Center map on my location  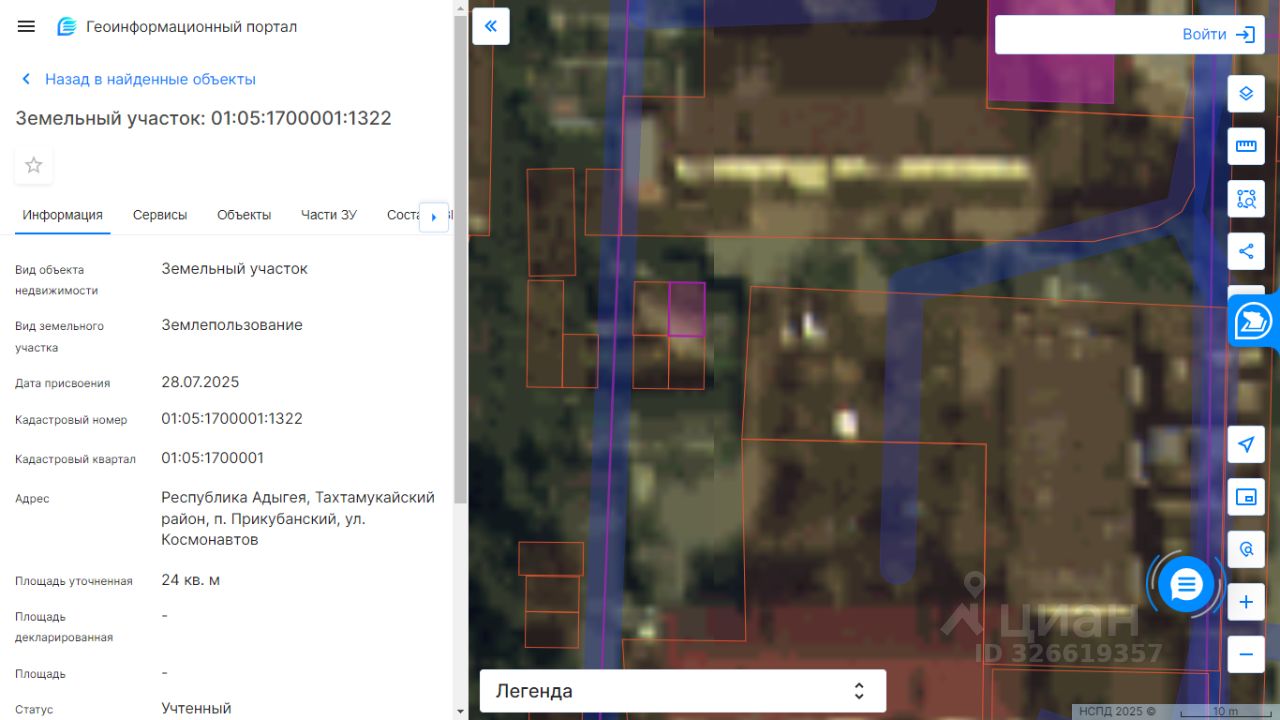pos(1246,445)
